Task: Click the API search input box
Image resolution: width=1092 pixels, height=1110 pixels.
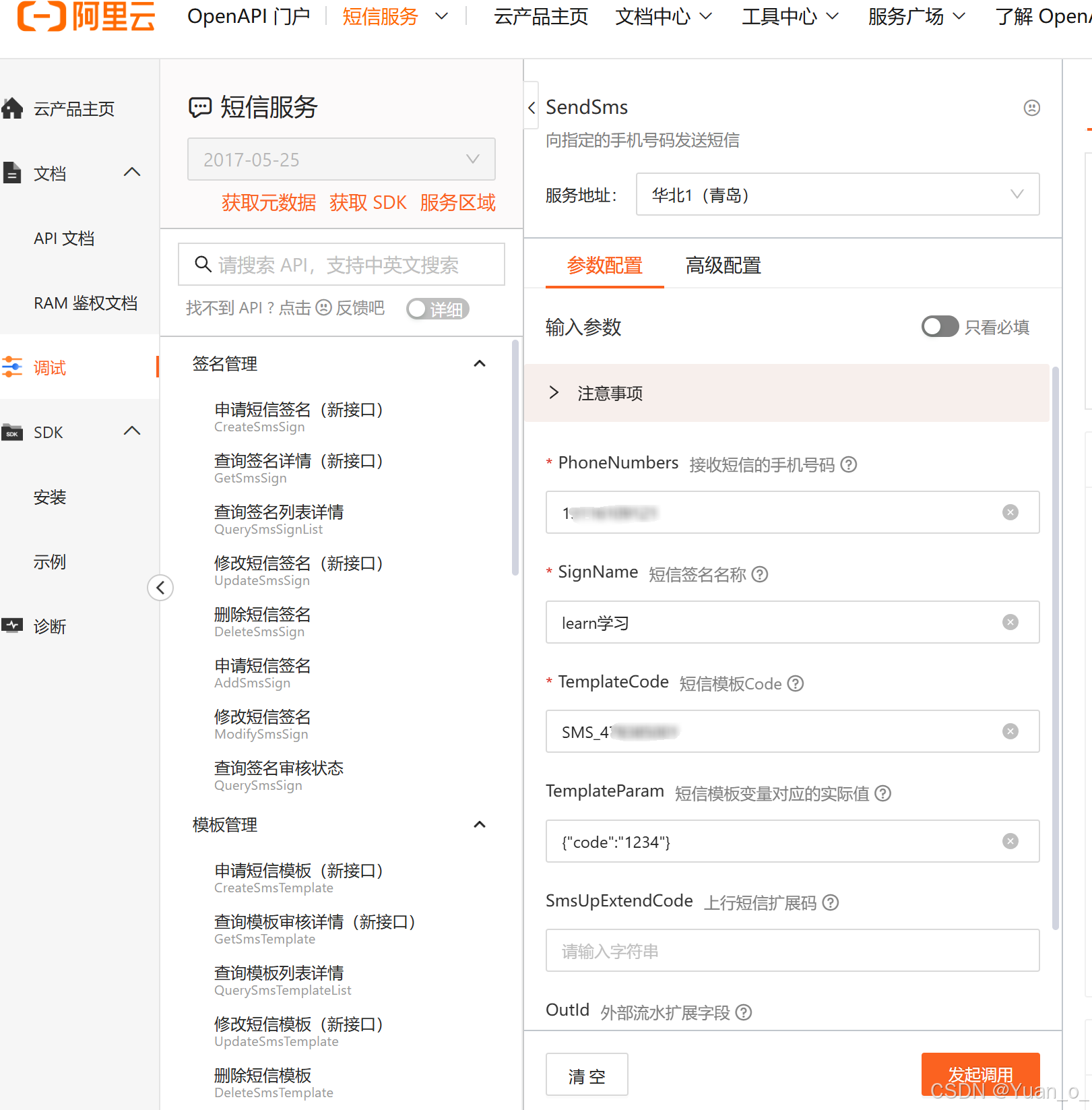Action: (342, 264)
